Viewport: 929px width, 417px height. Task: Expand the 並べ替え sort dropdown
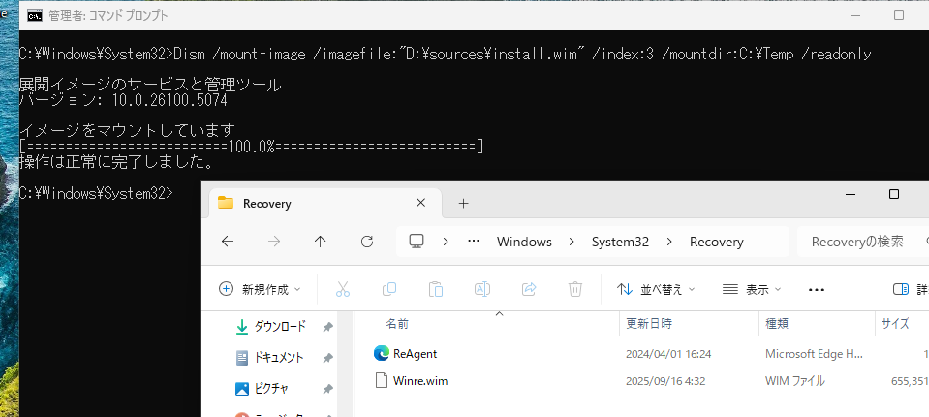(x=656, y=289)
